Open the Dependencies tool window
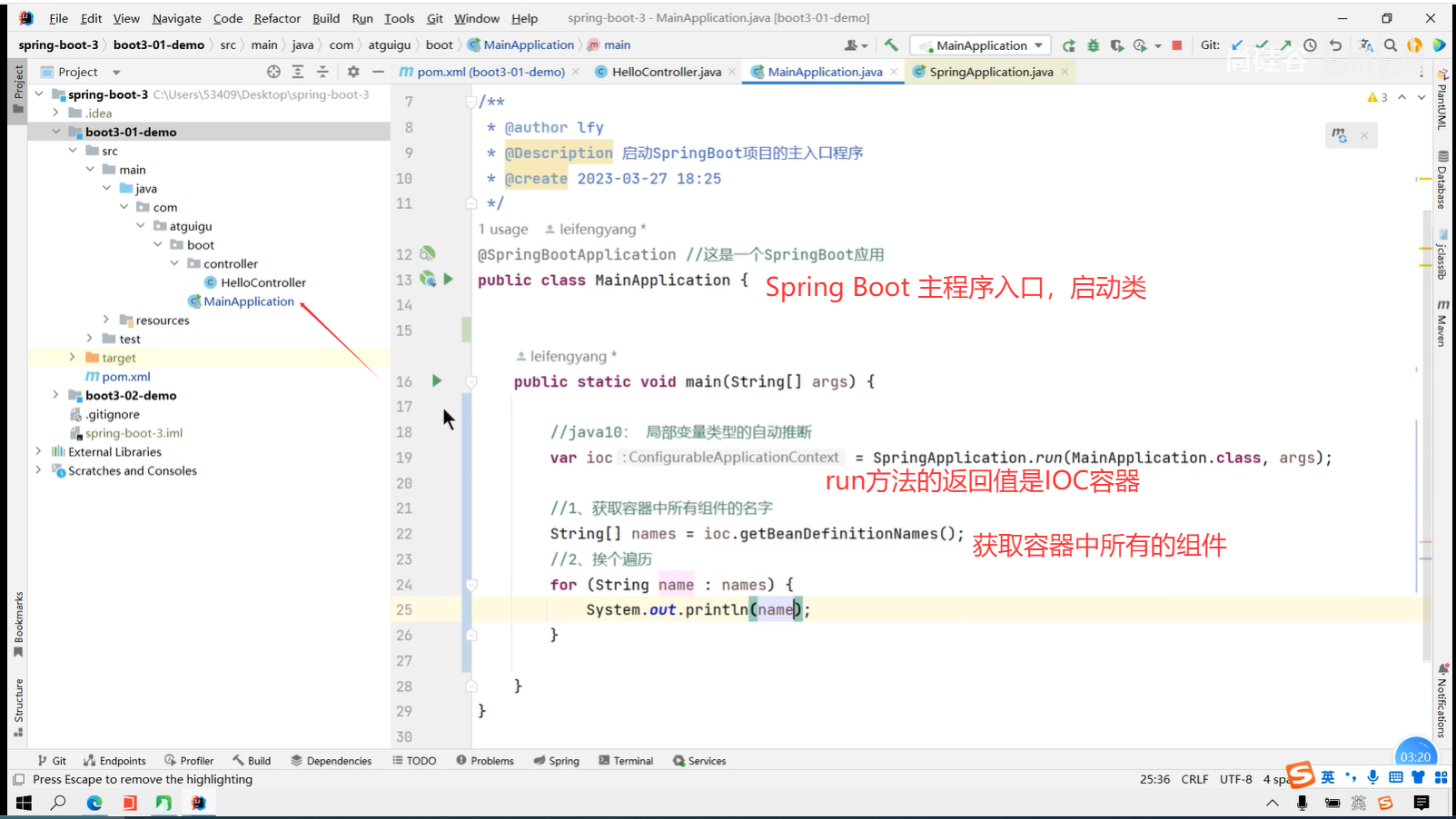 (x=332, y=761)
